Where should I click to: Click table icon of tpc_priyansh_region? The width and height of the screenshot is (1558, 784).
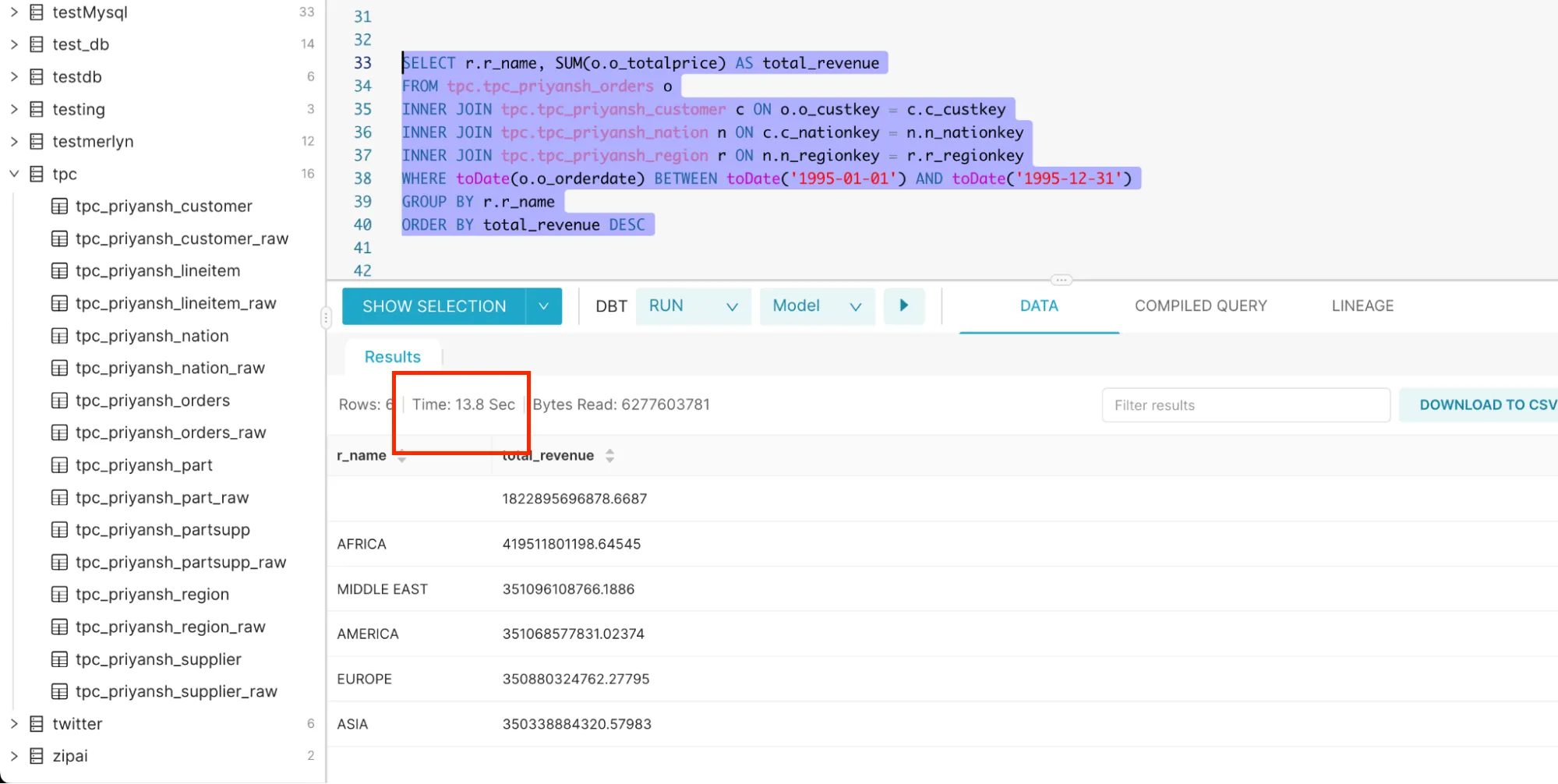[x=59, y=595]
